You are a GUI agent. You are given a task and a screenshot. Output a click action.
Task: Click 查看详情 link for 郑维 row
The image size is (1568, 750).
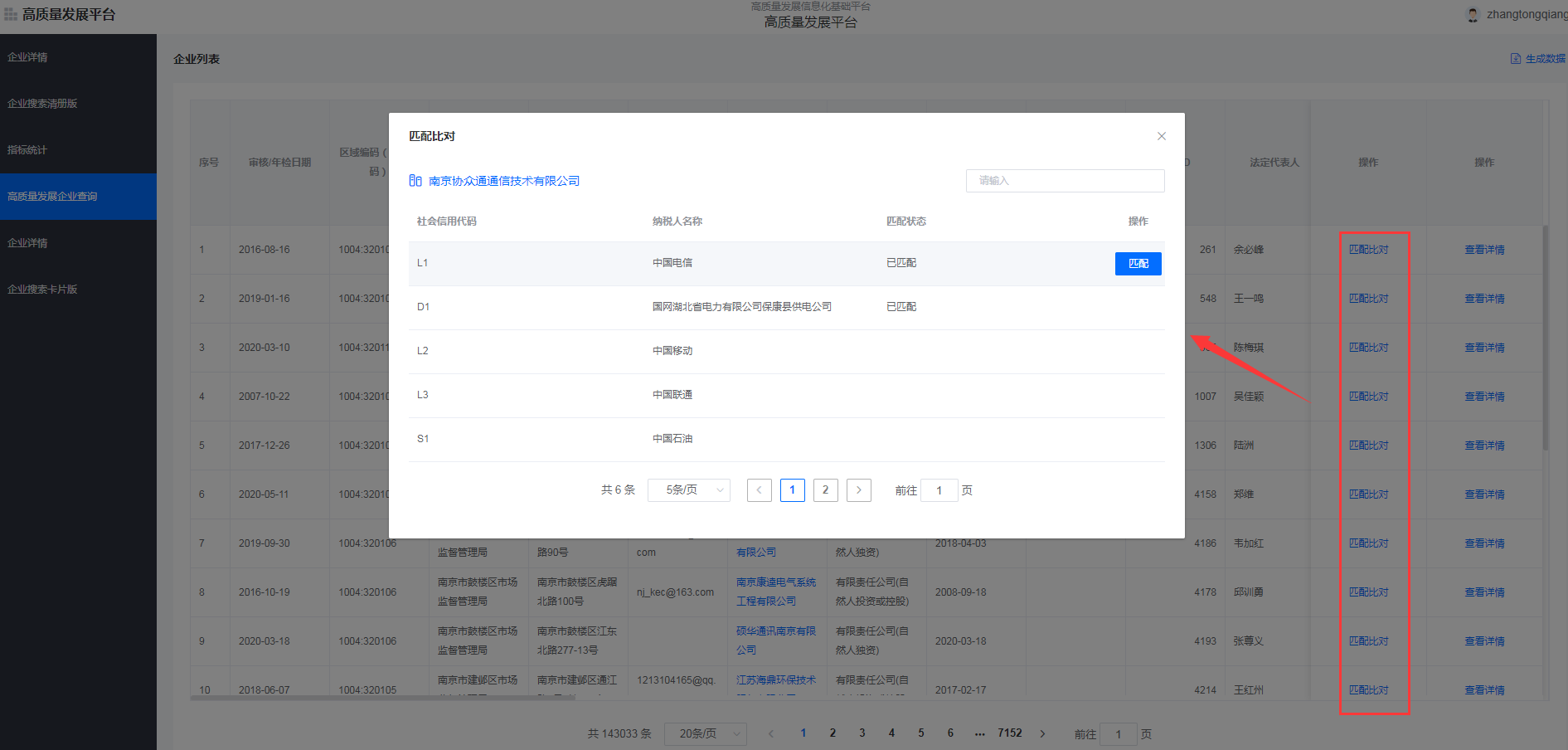(x=1484, y=494)
